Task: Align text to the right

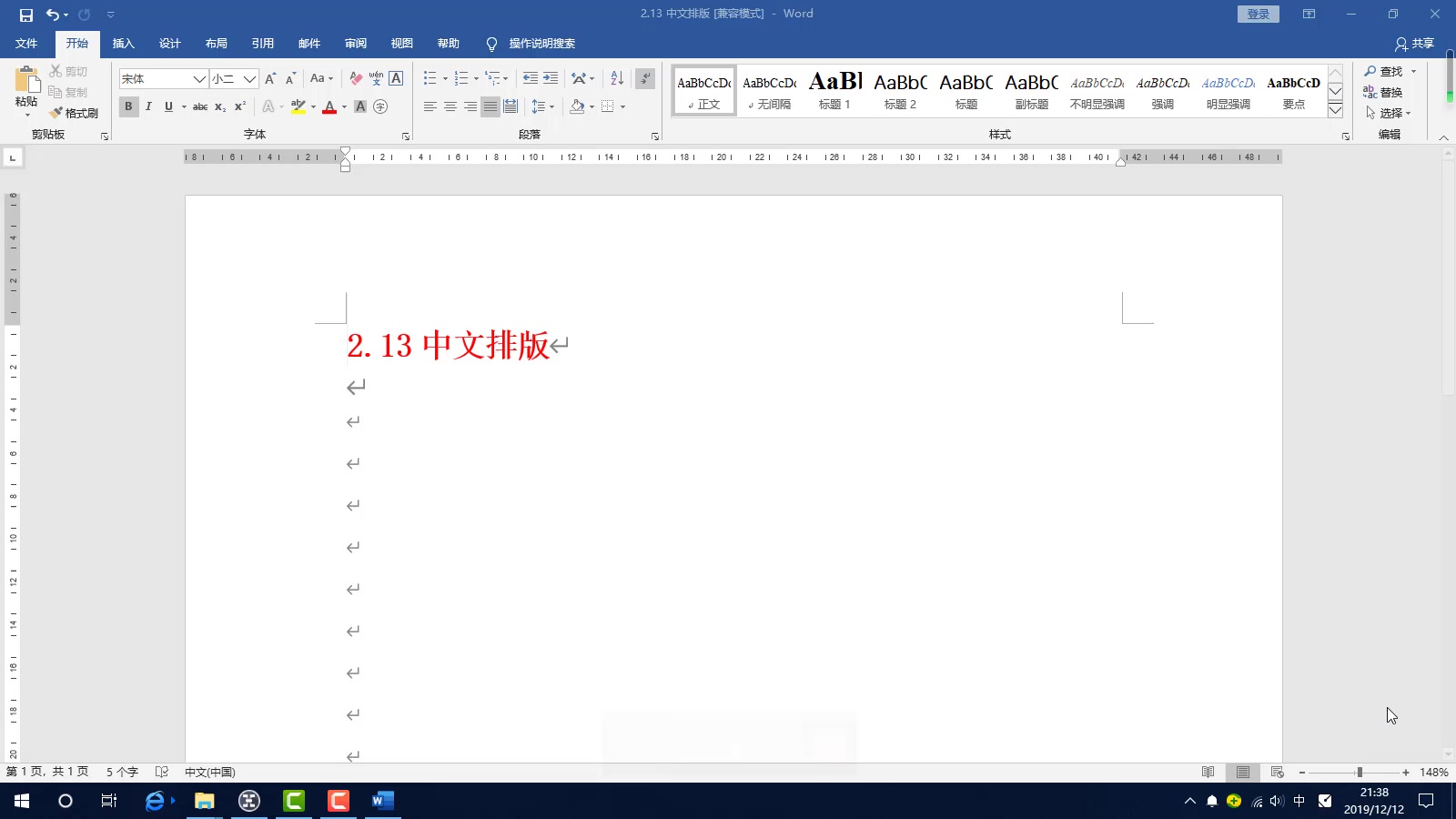Action: (470, 106)
